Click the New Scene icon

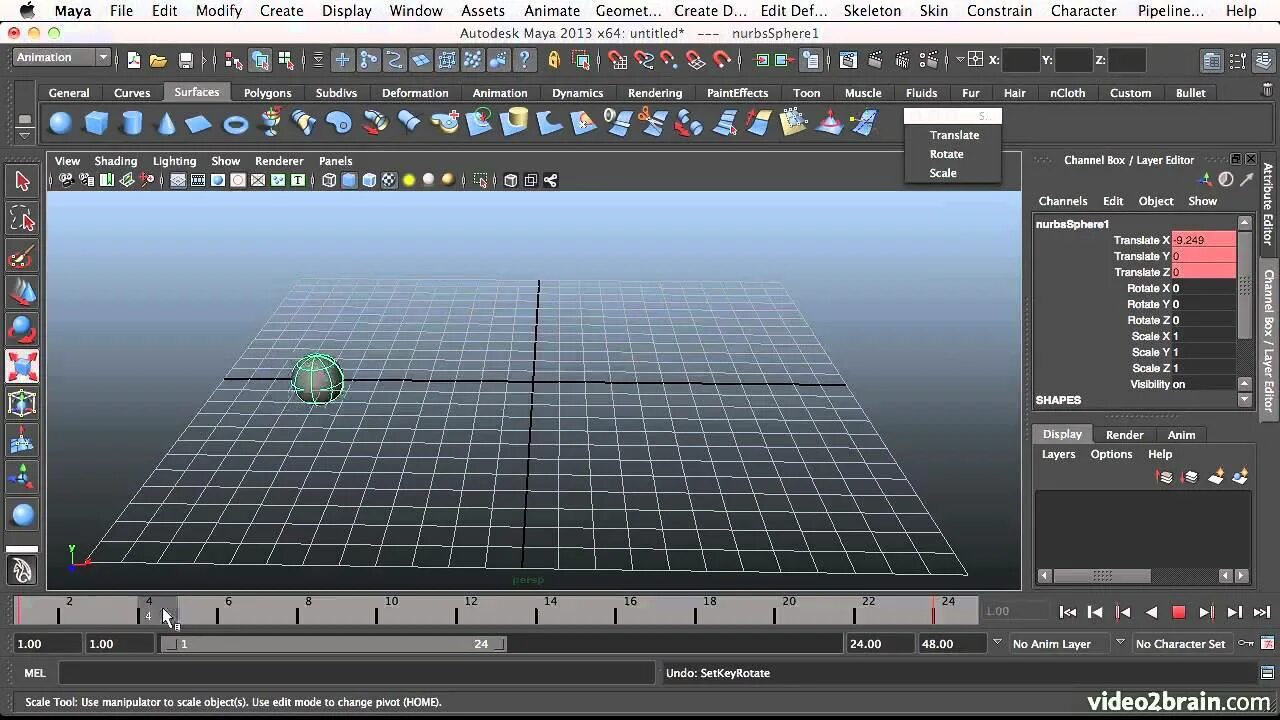point(134,60)
